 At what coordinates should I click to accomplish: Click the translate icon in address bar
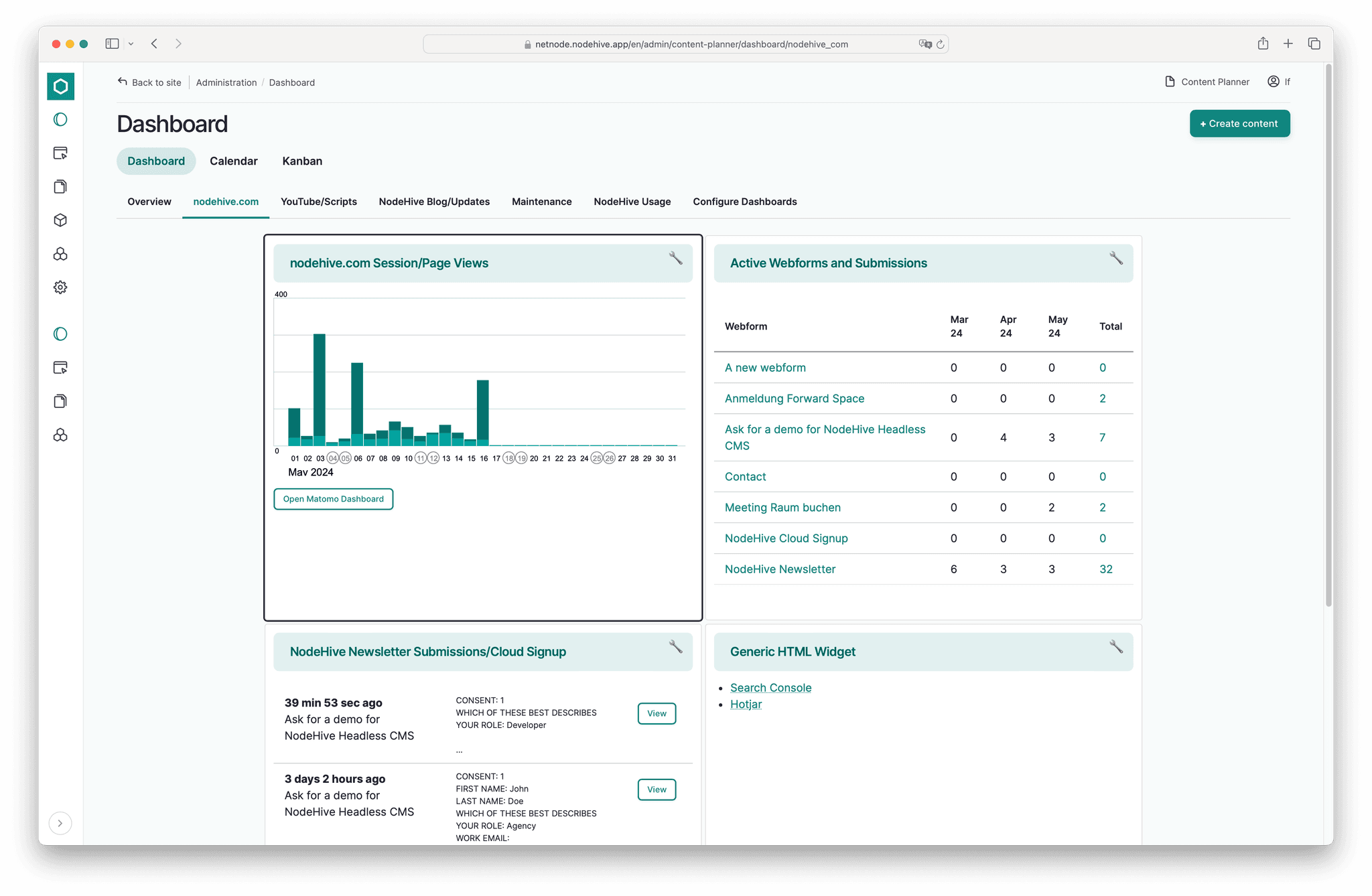925,44
